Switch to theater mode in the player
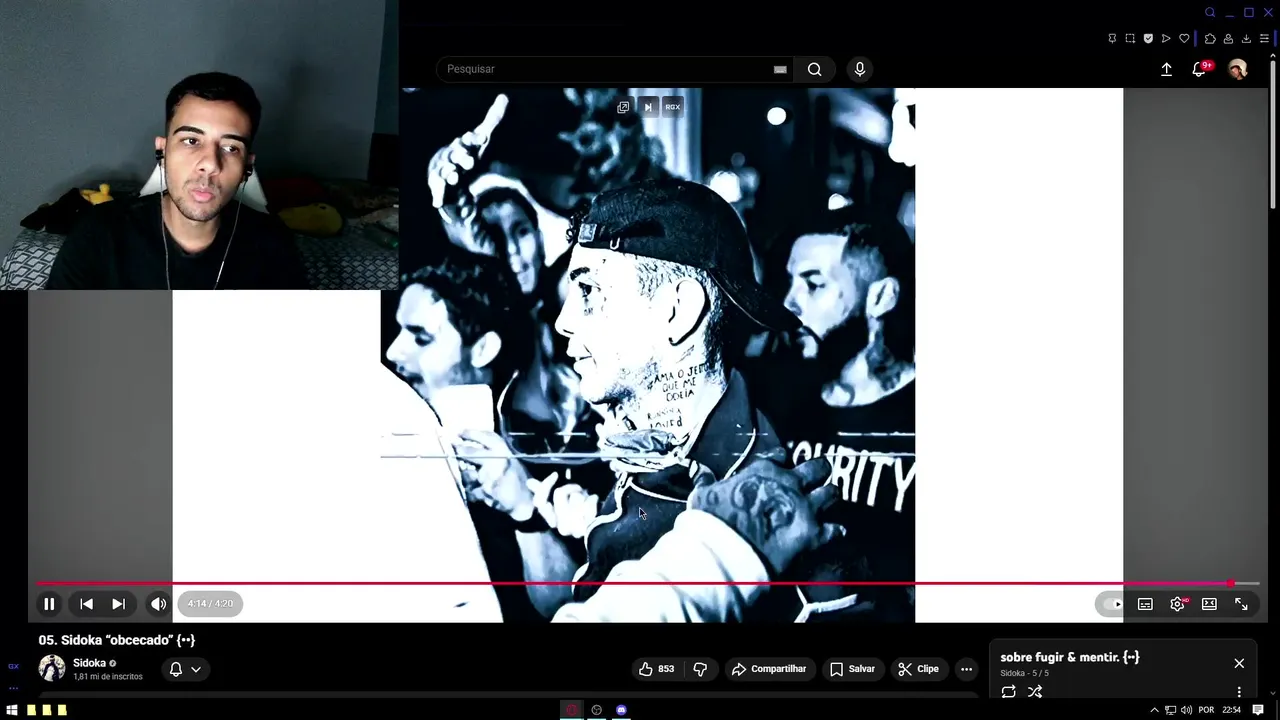1280x720 pixels. [x=1209, y=604]
